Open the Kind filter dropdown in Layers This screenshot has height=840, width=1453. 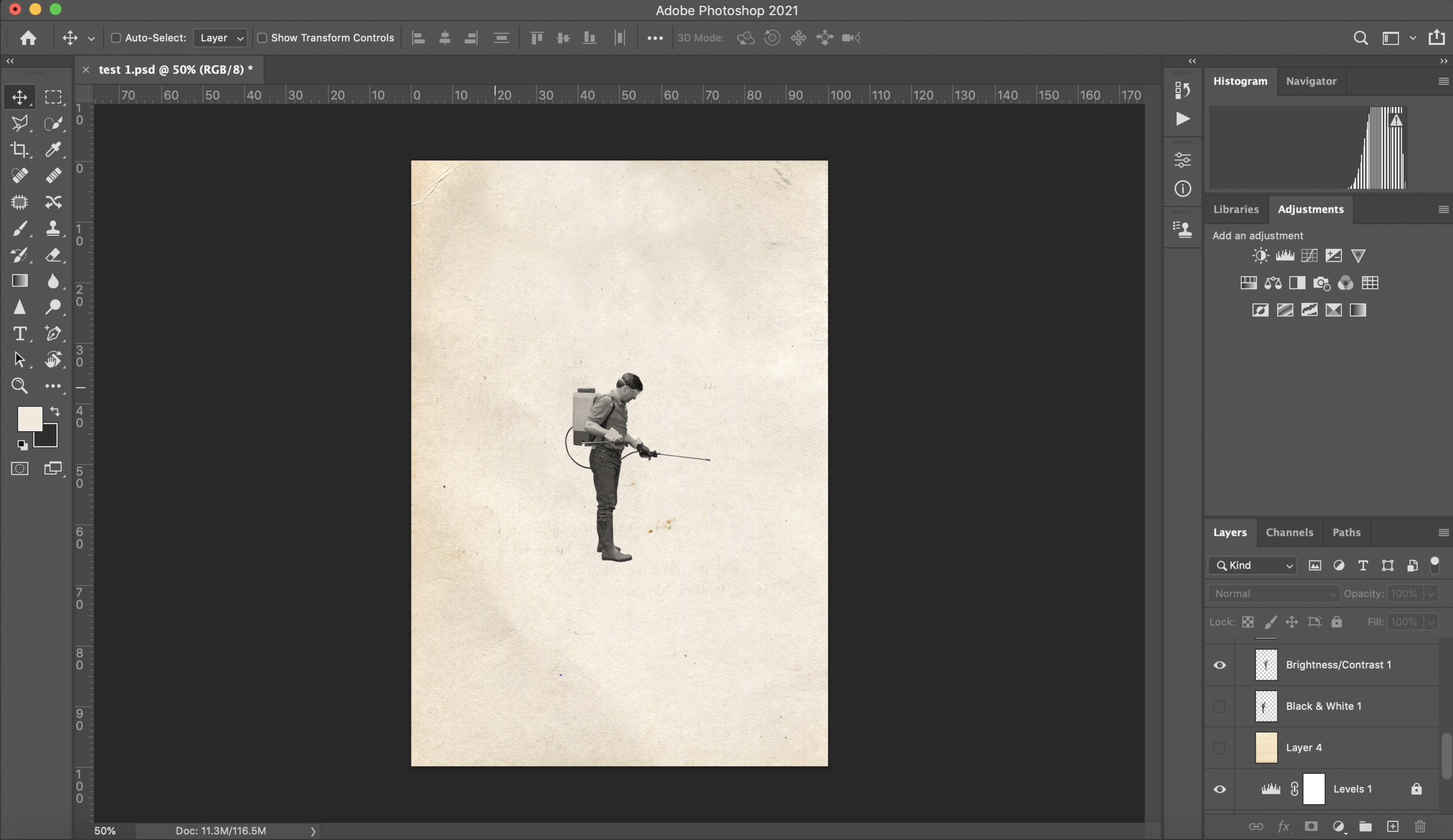[x=1252, y=565]
